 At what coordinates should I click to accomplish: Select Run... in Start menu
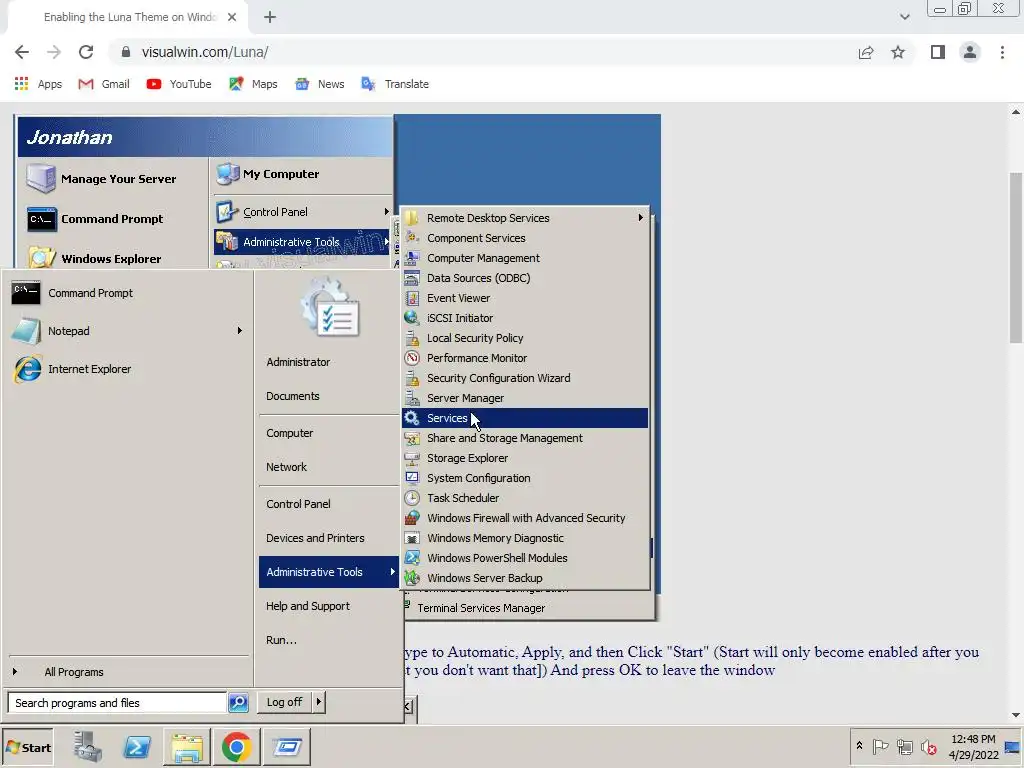pyautogui.click(x=328, y=640)
